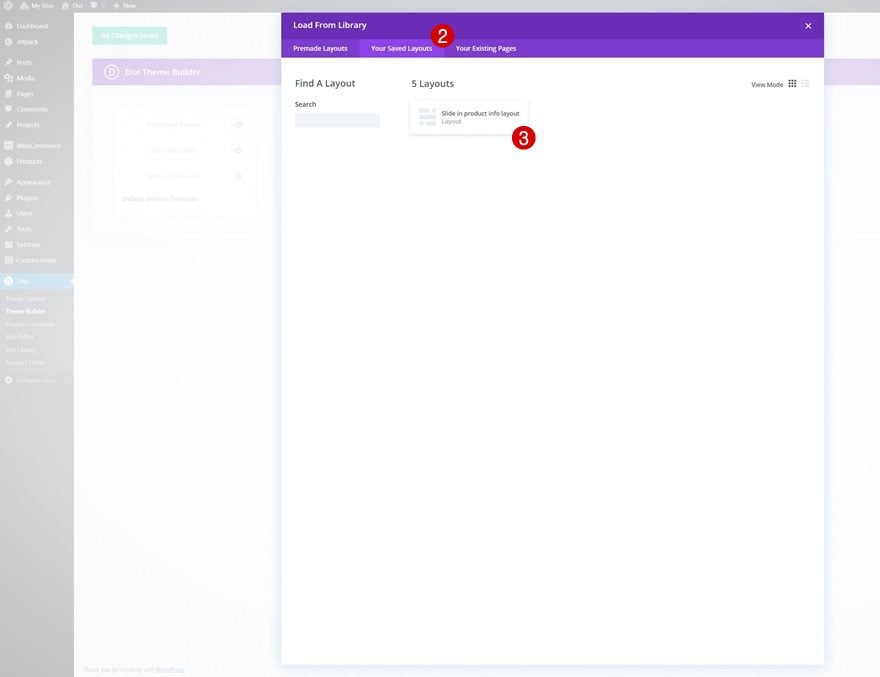The height and width of the screenshot is (677, 880).
Task: Open the Premade Layouts tab
Action: coord(320,48)
